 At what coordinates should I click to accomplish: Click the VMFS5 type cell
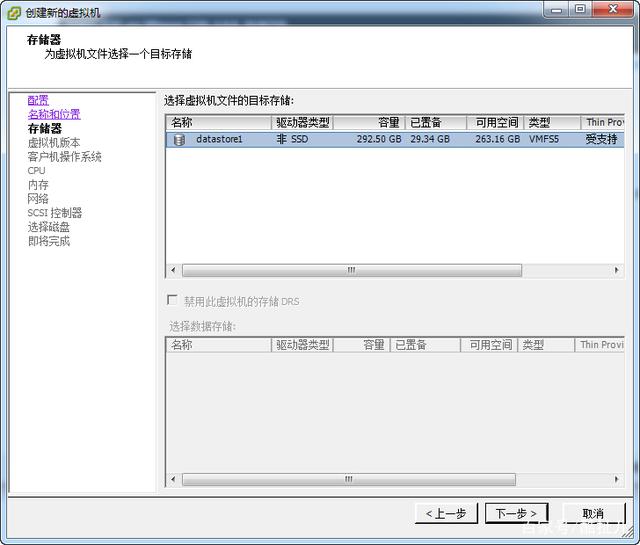[544, 139]
